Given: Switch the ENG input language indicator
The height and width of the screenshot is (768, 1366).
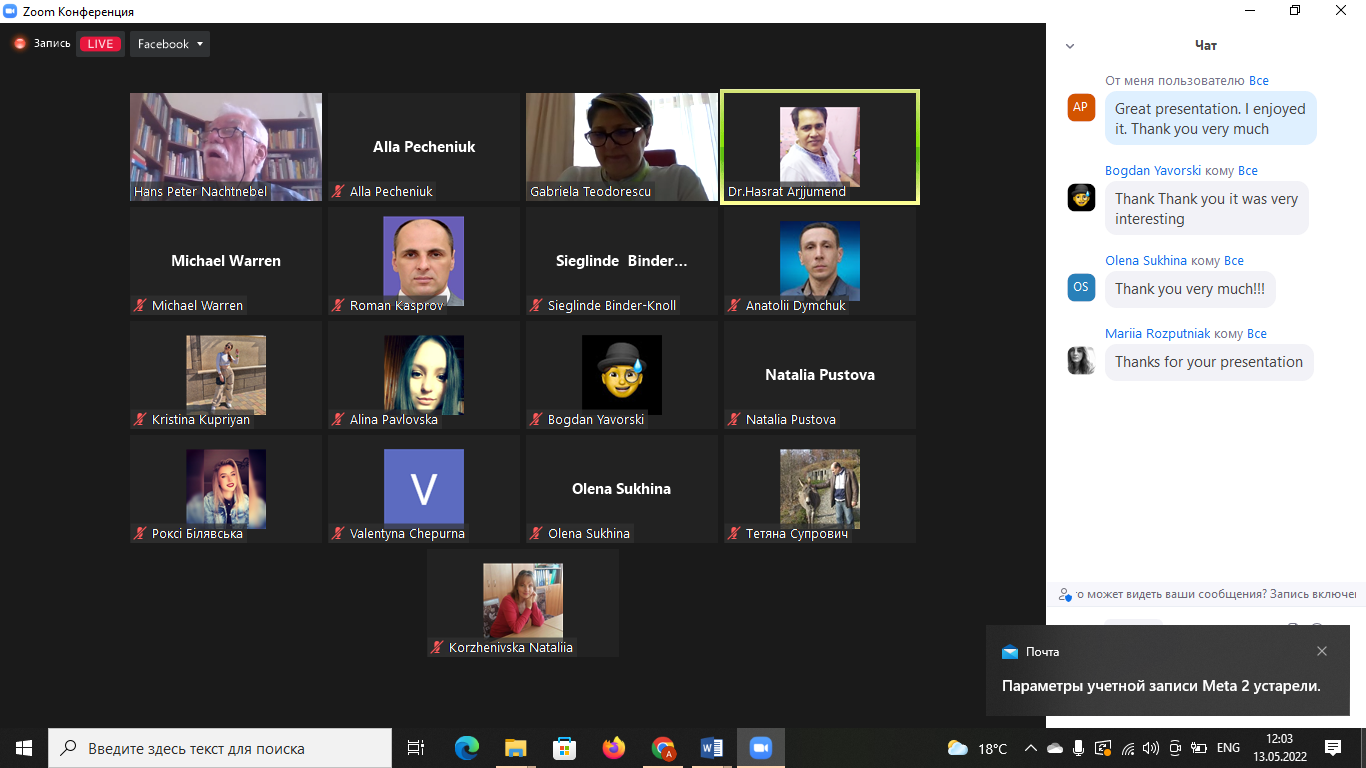Looking at the screenshot, I should (x=1228, y=748).
